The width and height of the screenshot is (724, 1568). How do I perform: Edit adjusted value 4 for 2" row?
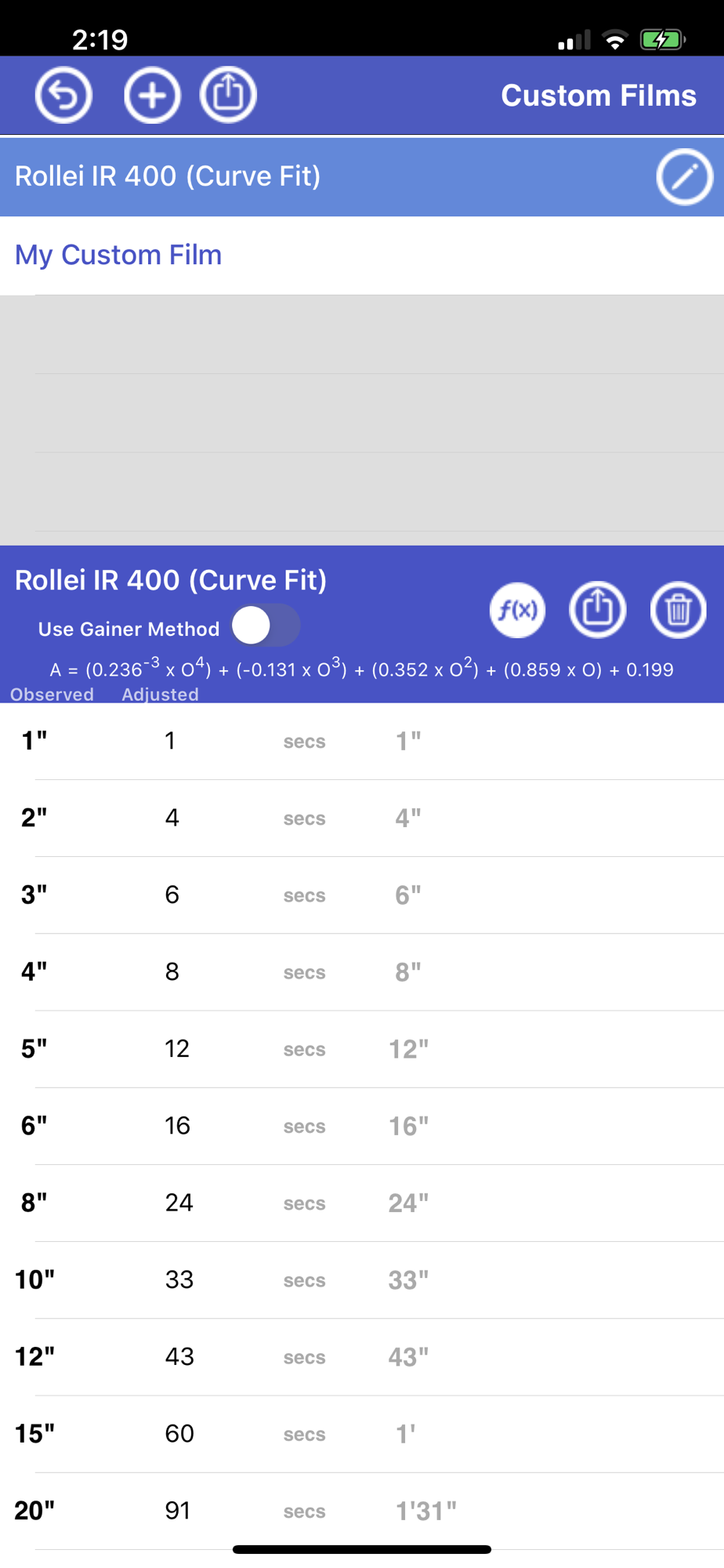[172, 818]
